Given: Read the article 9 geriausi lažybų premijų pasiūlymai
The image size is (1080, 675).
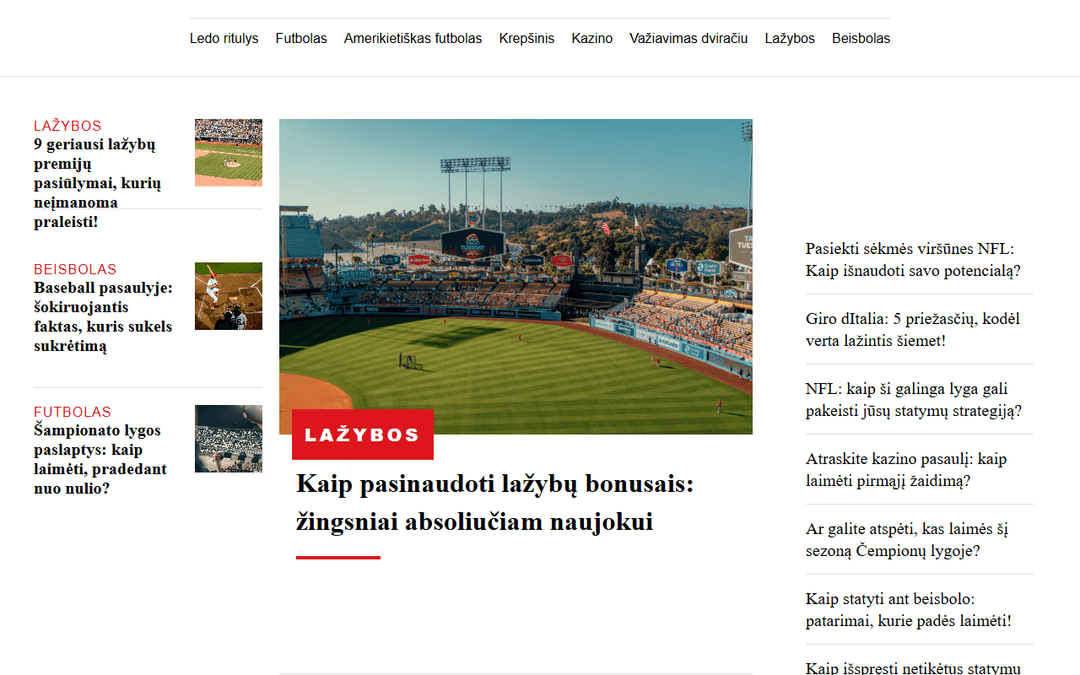Looking at the screenshot, I should [x=97, y=183].
